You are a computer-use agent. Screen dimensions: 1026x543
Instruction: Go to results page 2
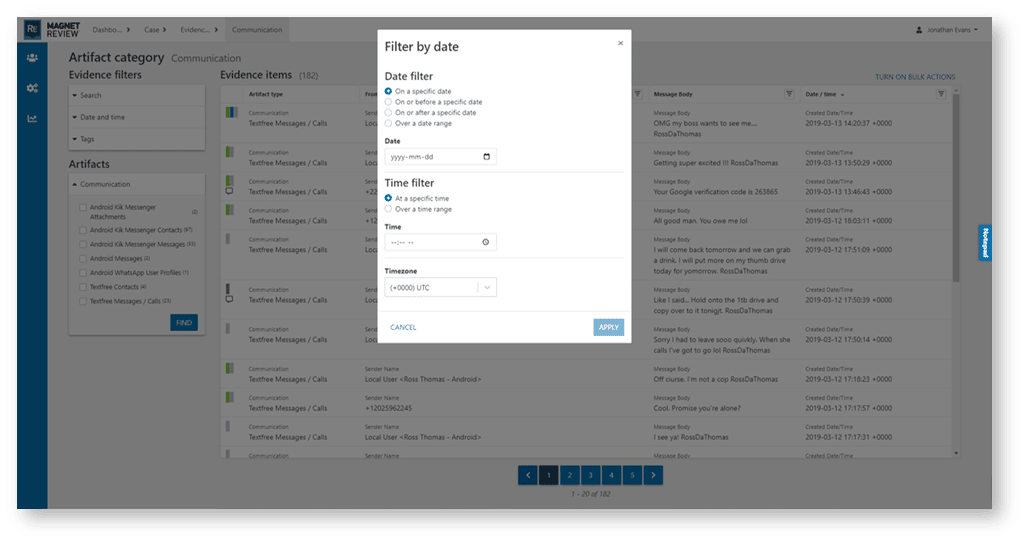569,475
